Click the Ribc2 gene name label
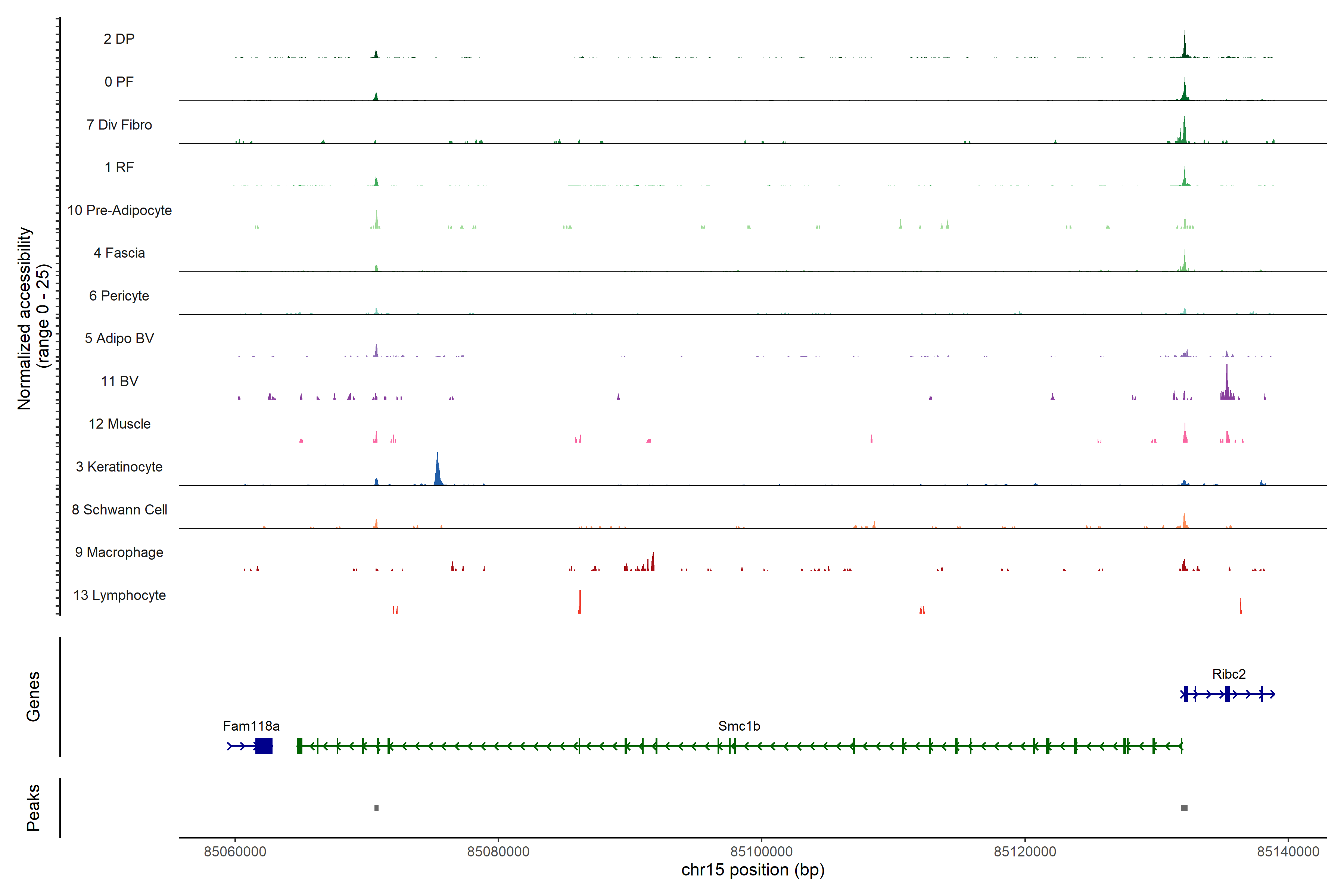The height and width of the screenshot is (896, 1344). (x=1229, y=674)
